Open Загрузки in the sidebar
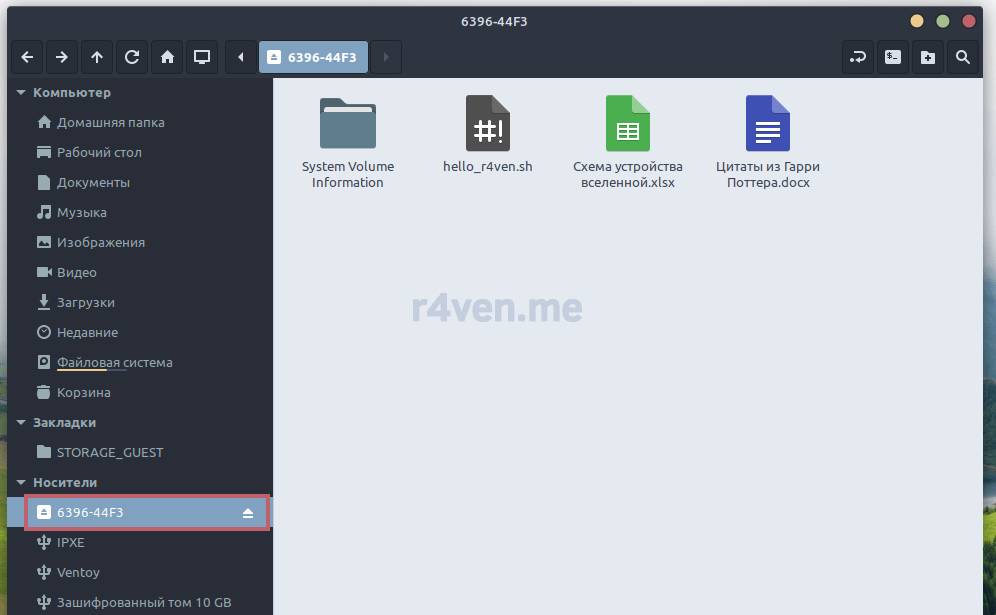This screenshot has height=615, width=996. coord(85,302)
